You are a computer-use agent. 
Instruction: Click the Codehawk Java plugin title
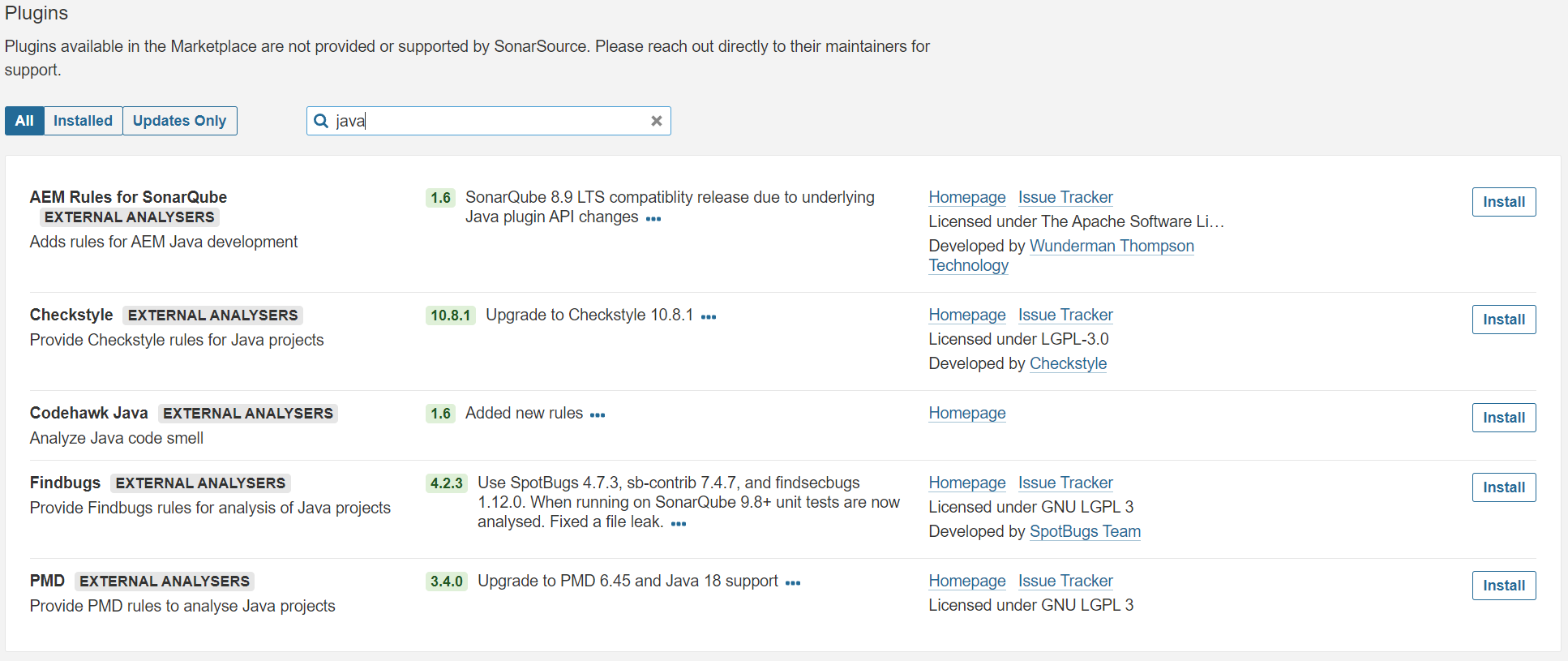(x=89, y=413)
